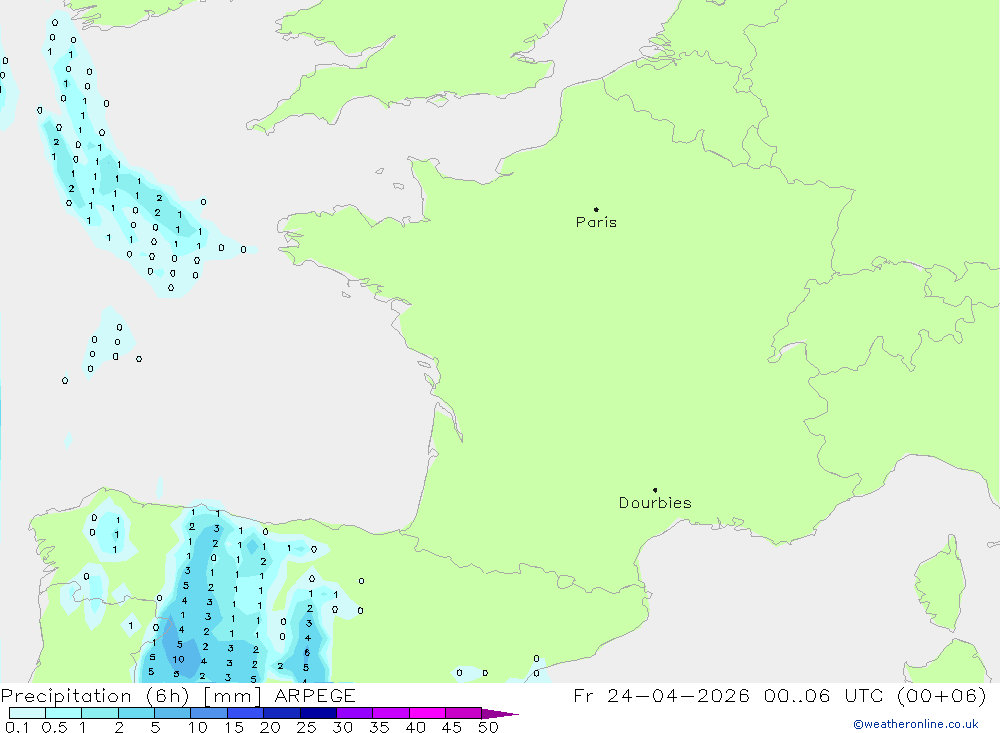Select the 30–35 mm legend color swatch
Image resolution: width=1000 pixels, height=733 pixels.
[x=355, y=713]
